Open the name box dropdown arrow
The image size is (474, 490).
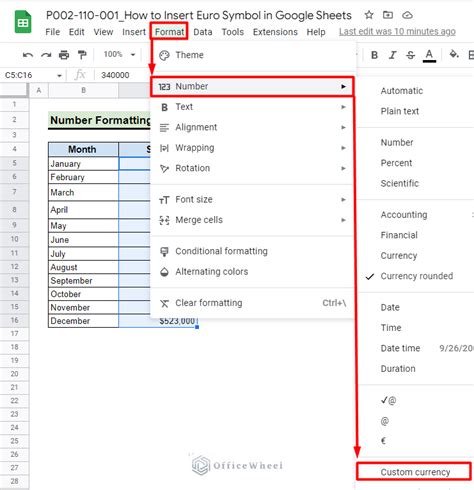59,76
